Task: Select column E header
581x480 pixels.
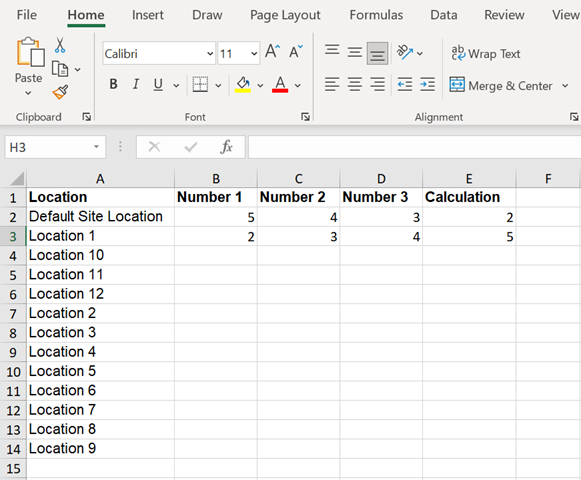Action: [x=469, y=179]
